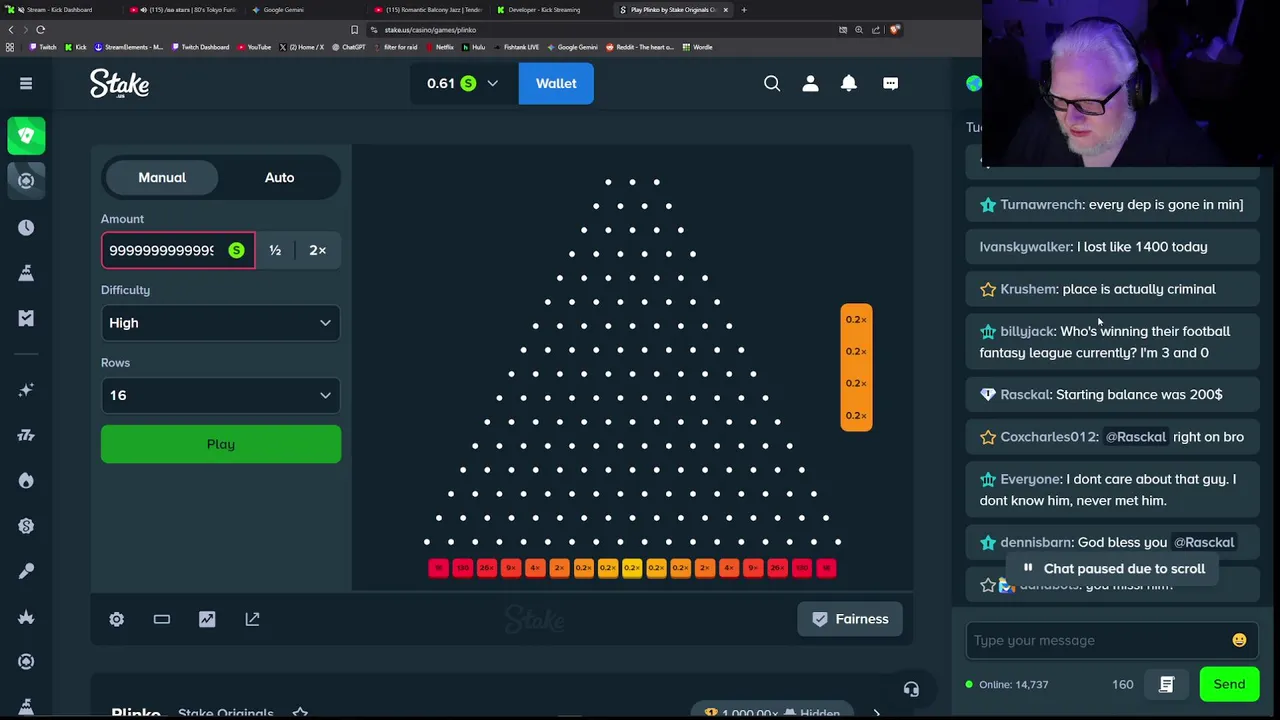1280x720 pixels.
Task: Open the Wallet
Action: point(556,83)
